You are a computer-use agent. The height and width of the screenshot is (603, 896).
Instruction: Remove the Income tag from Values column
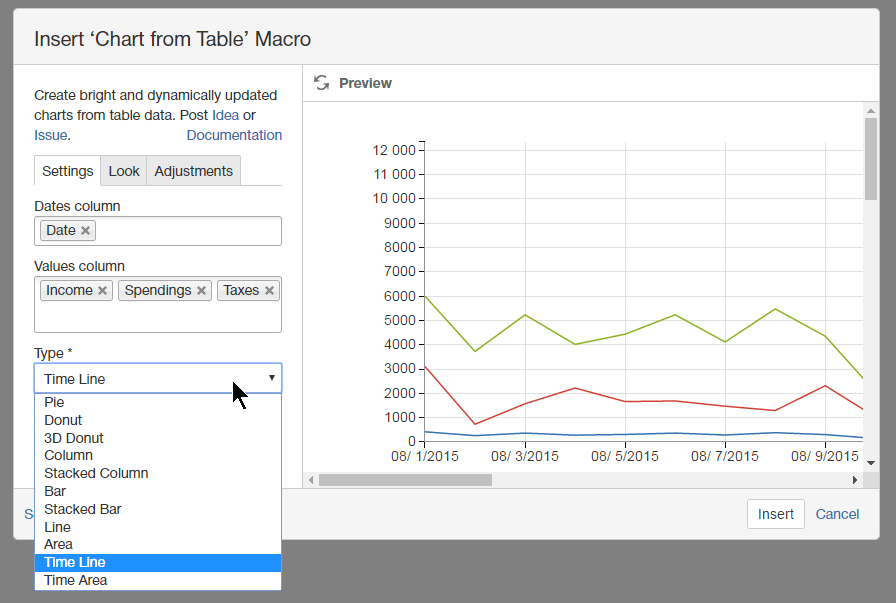click(x=102, y=290)
